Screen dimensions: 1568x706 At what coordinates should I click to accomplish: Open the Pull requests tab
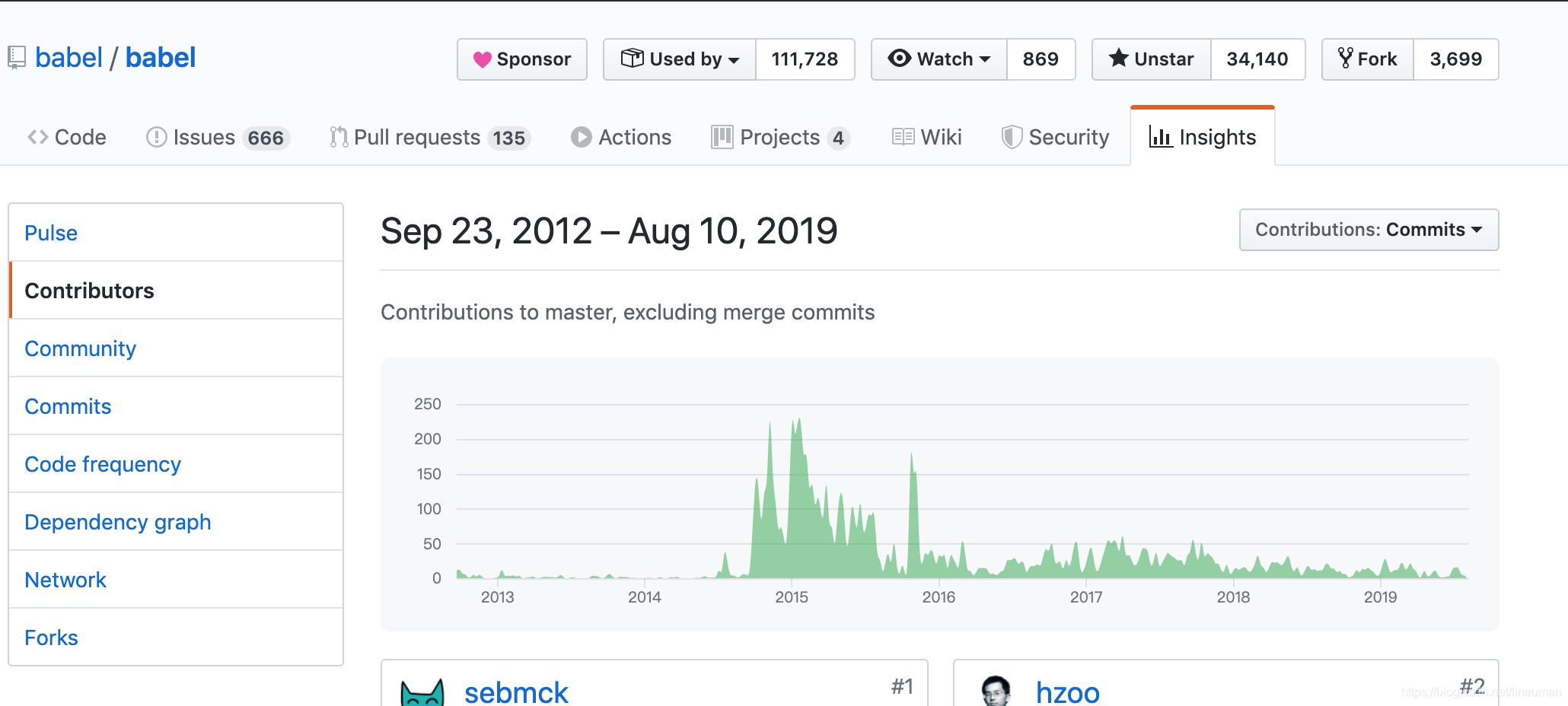tap(430, 137)
